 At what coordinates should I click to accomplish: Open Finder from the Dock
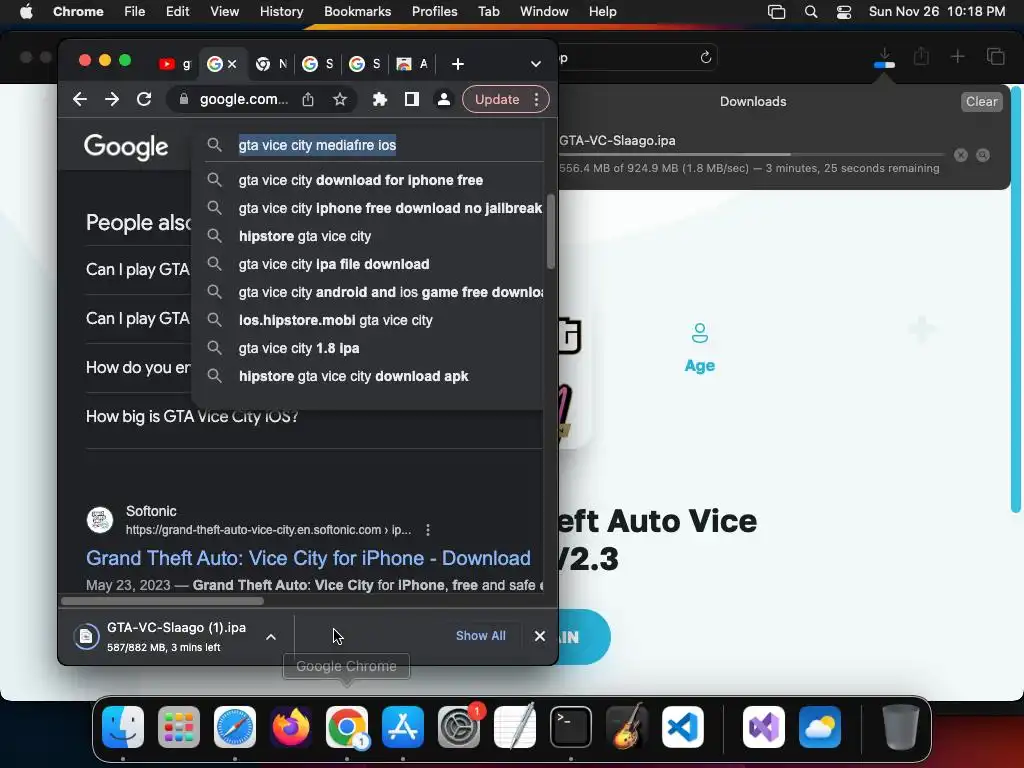[x=123, y=727]
